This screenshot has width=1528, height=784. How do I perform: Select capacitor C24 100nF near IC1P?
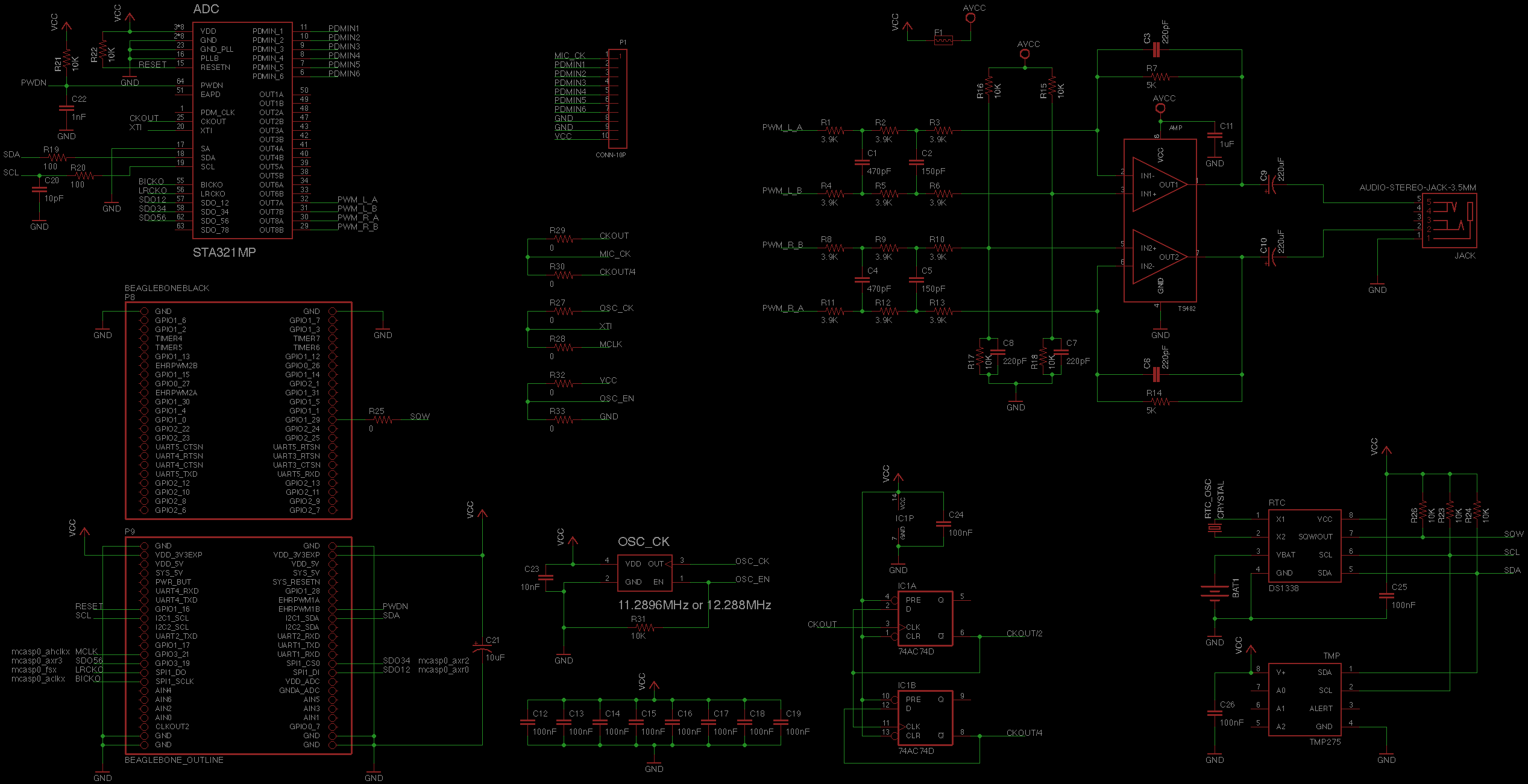coord(943,524)
